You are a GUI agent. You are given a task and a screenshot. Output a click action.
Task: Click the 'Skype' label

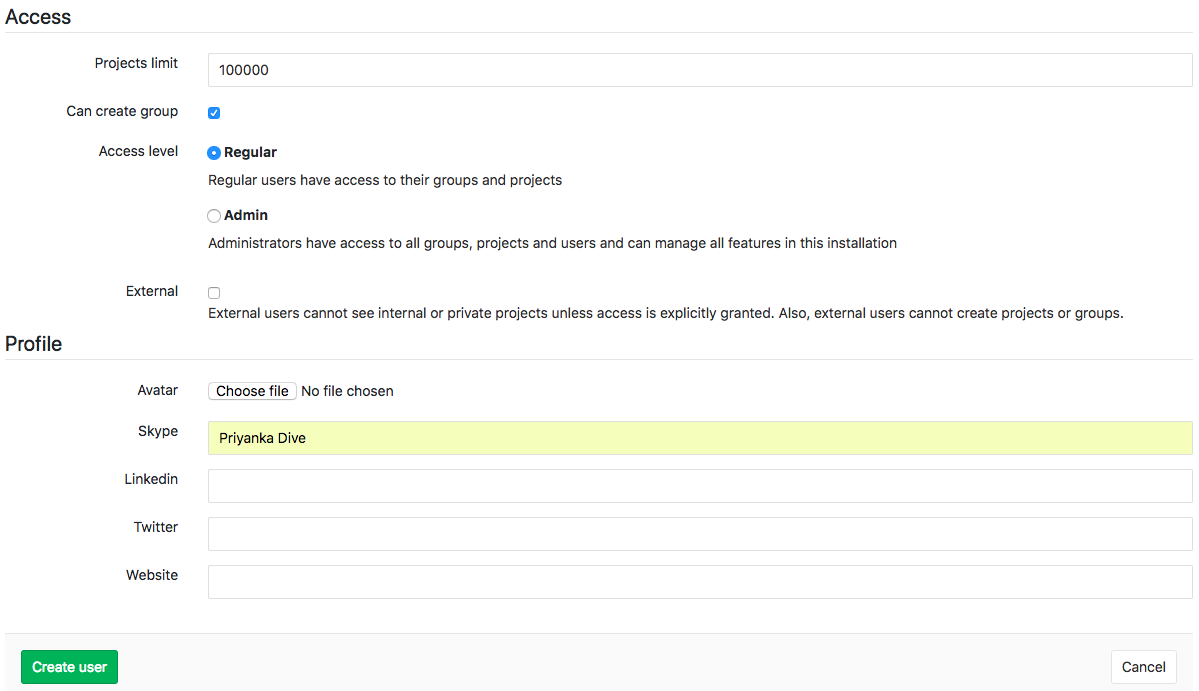point(158,431)
